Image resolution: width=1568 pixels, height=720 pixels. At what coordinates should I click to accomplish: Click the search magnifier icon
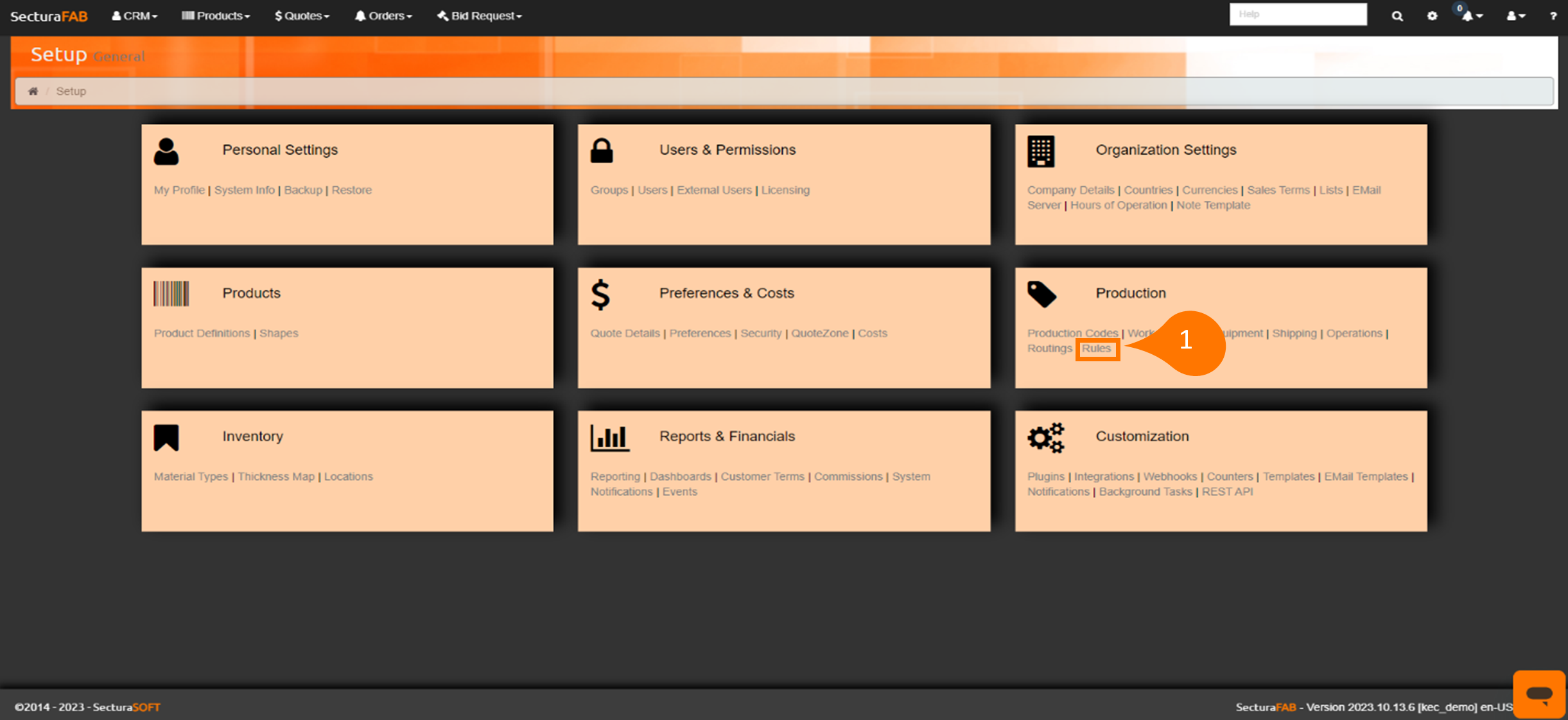[x=1397, y=16]
